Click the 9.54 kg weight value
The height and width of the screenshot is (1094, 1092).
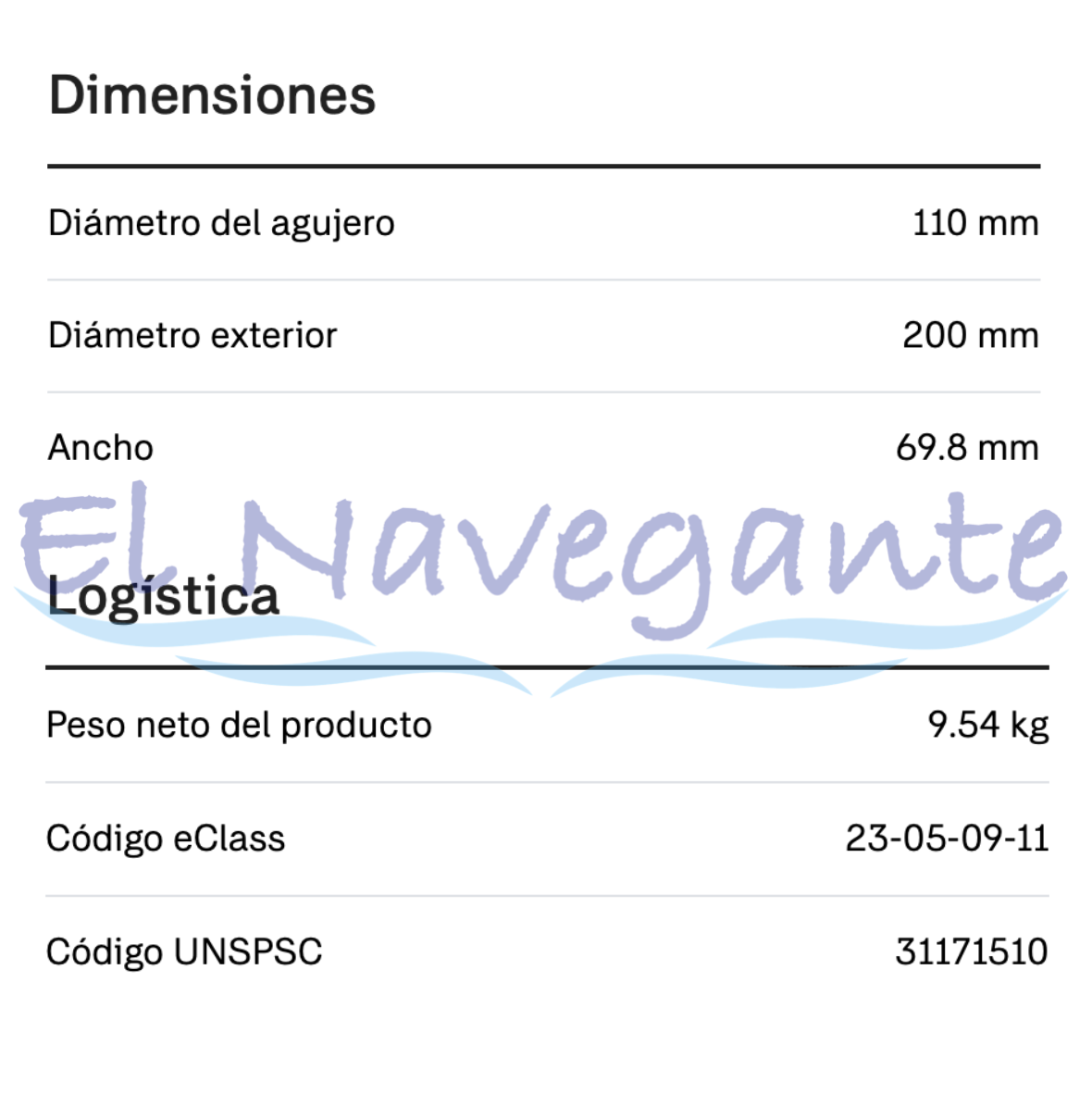(x=987, y=725)
